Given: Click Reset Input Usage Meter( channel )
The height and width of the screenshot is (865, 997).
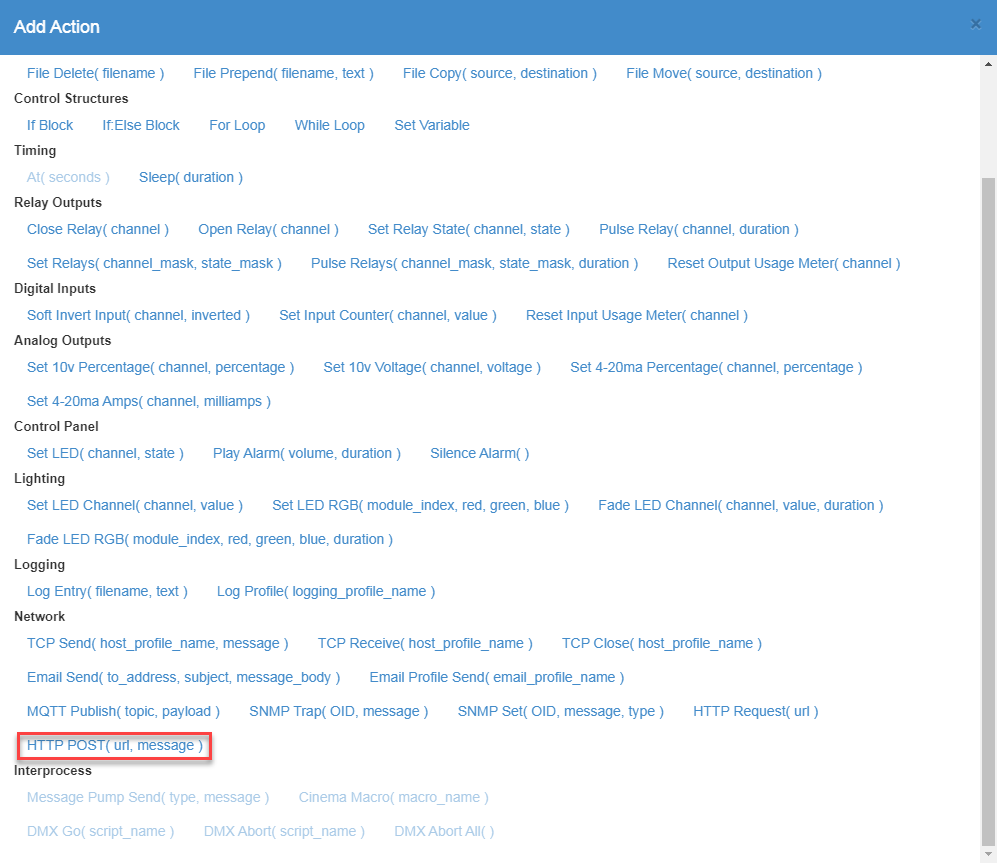Looking at the screenshot, I should [x=636, y=315].
